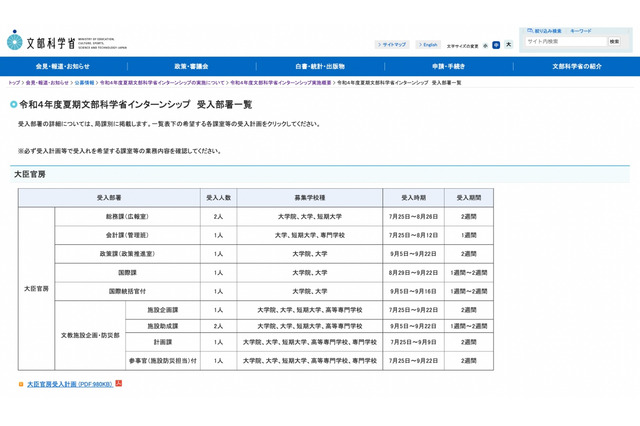
Task: Click the red PDF icon
Action: [119, 383]
